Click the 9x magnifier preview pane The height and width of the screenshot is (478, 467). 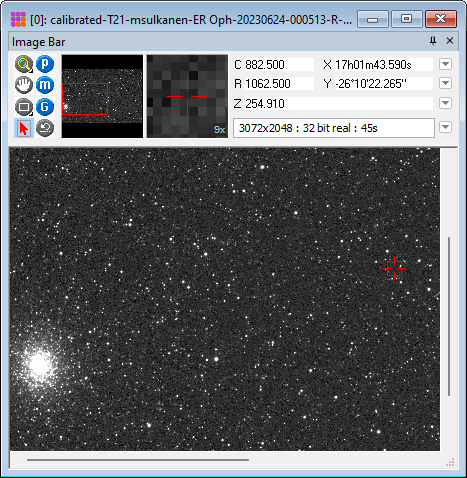[x=187, y=96]
